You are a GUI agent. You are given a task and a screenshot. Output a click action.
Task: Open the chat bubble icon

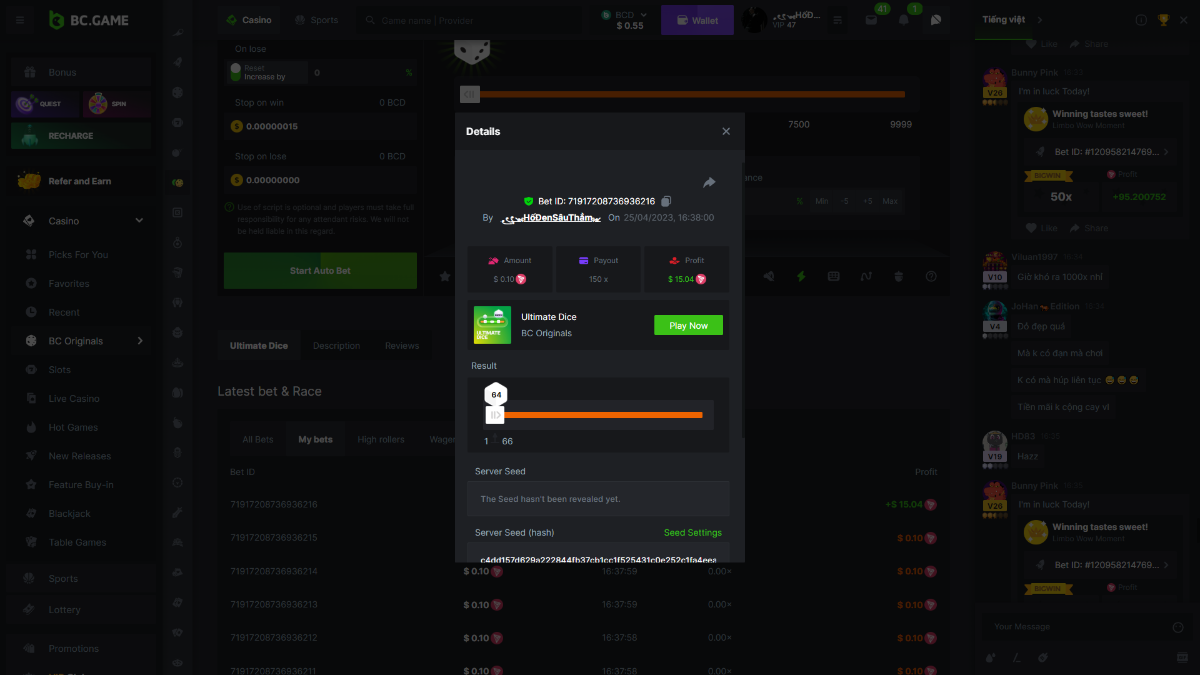click(936, 20)
